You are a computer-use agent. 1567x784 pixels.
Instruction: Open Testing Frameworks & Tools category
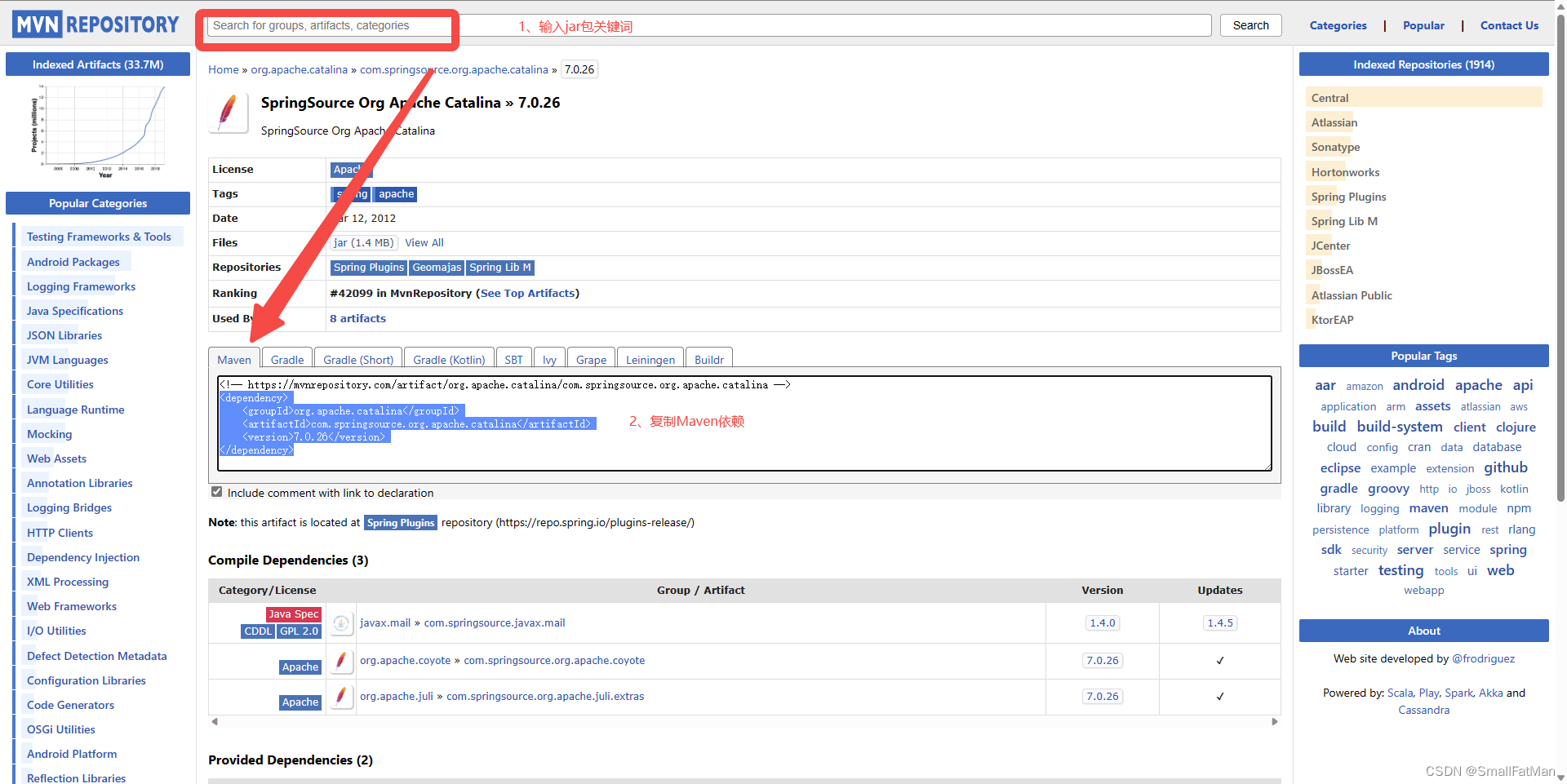point(99,237)
